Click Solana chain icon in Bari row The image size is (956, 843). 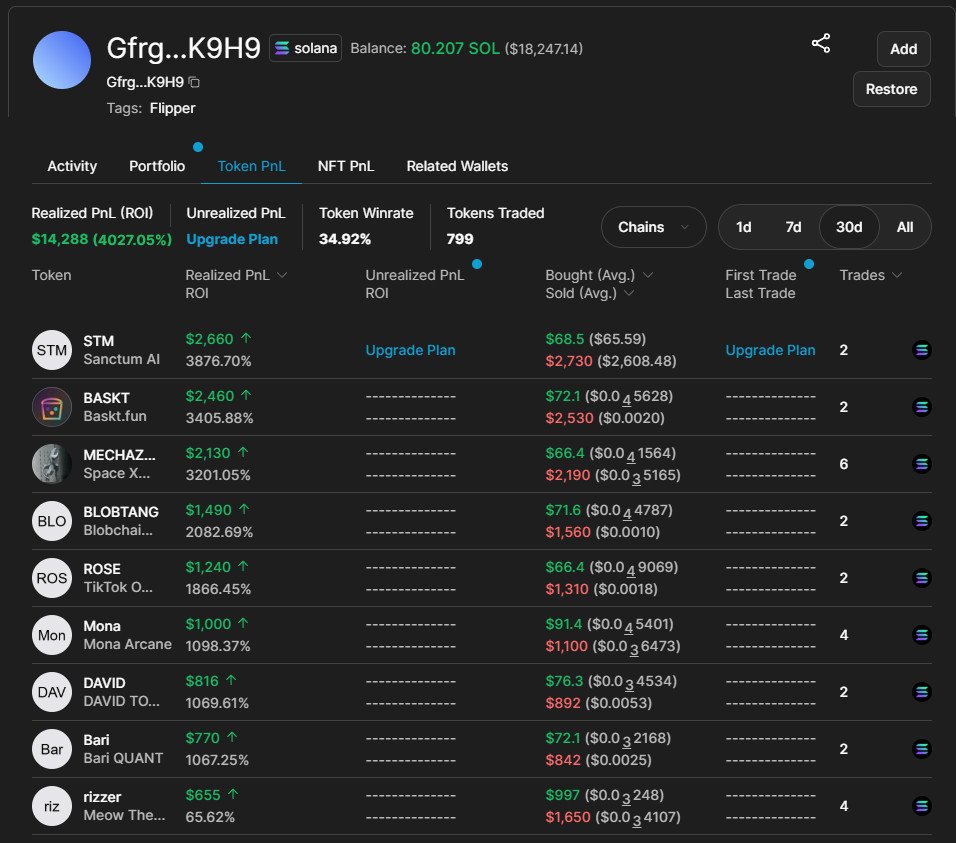pyautogui.click(x=922, y=749)
